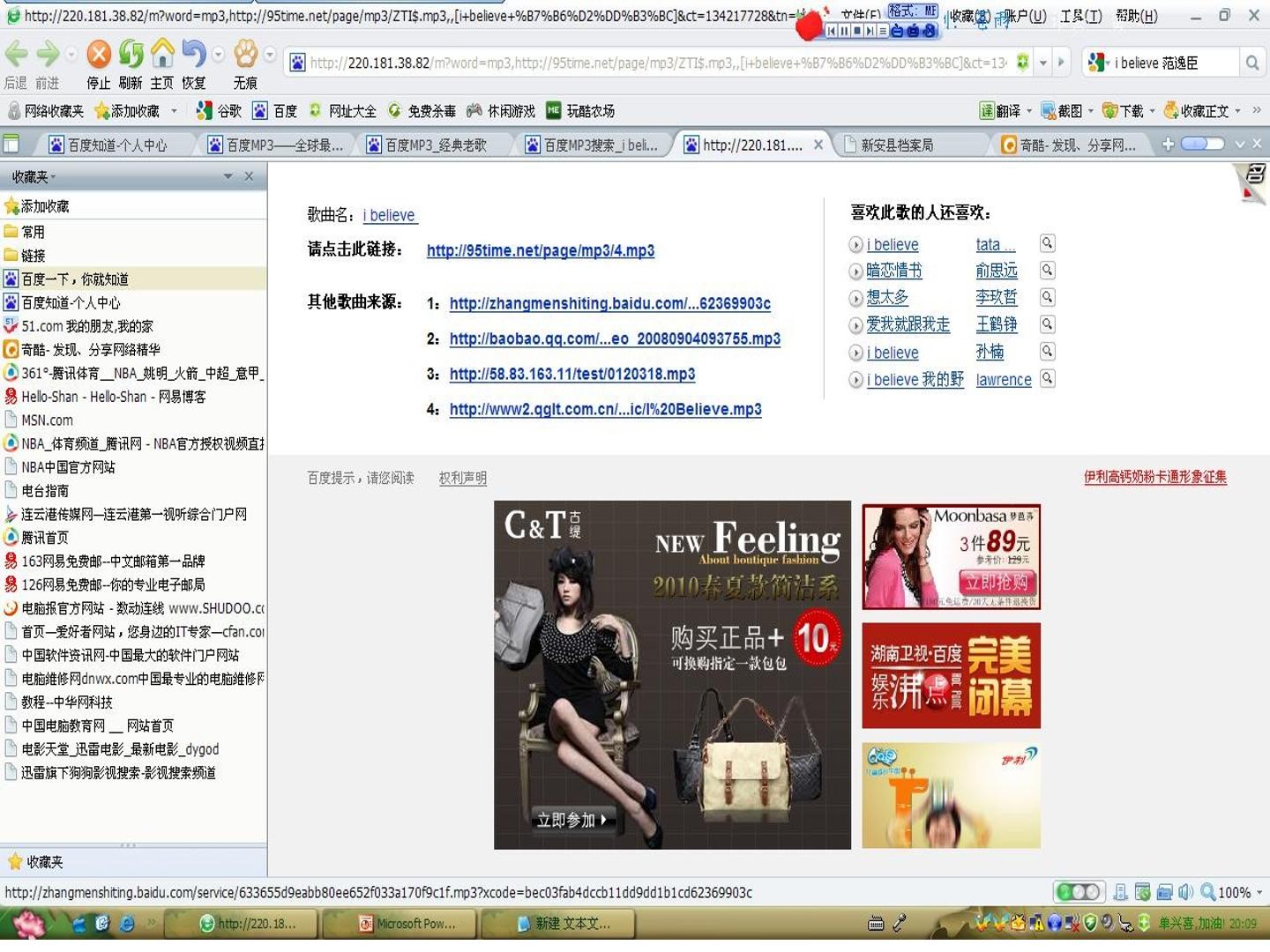Screen dimensions: 1270x952
Task: Open source 2 baobao.qq.com link
Action: [x=615, y=339]
